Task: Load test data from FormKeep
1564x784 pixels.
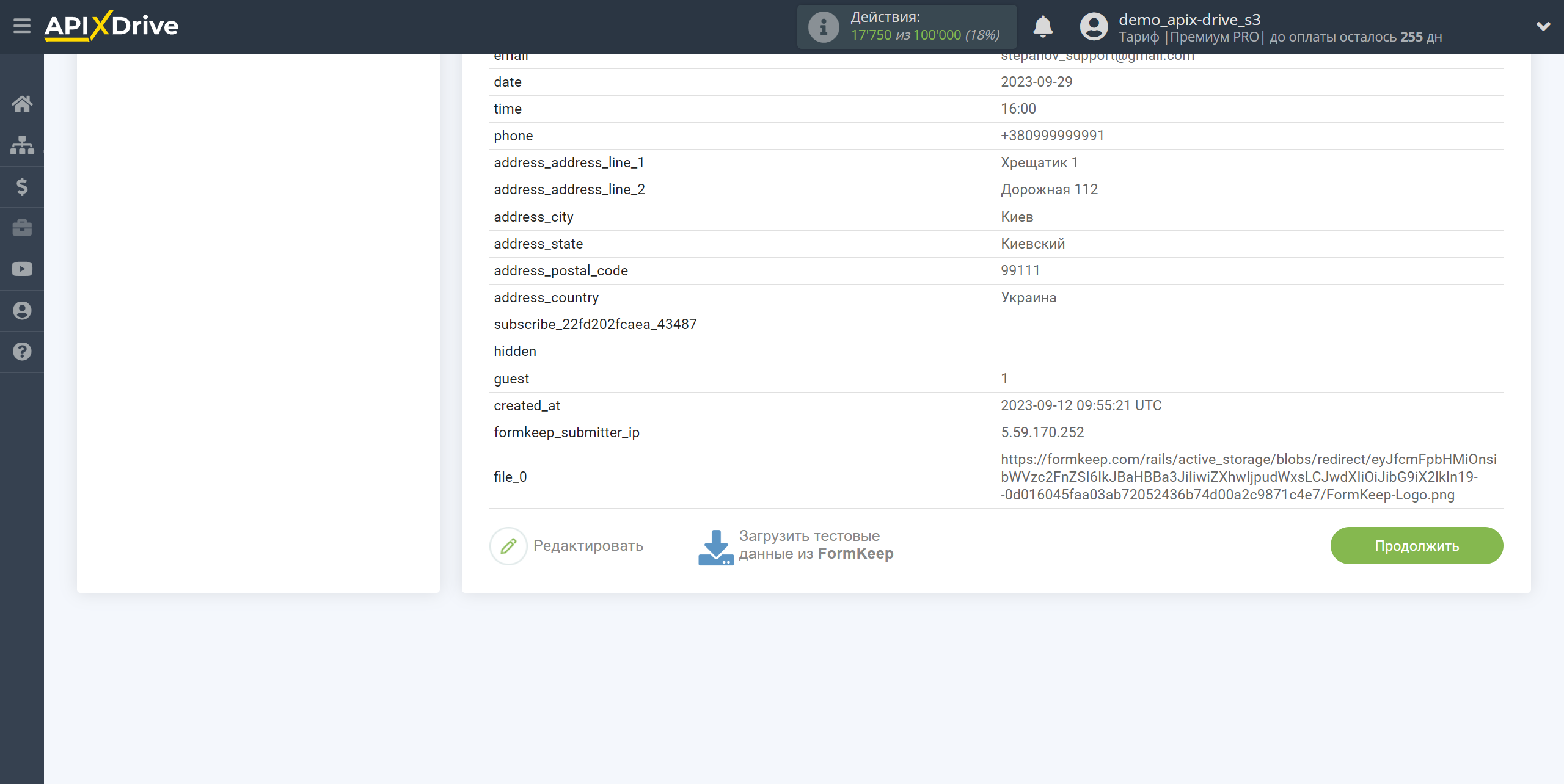Action: (816, 545)
